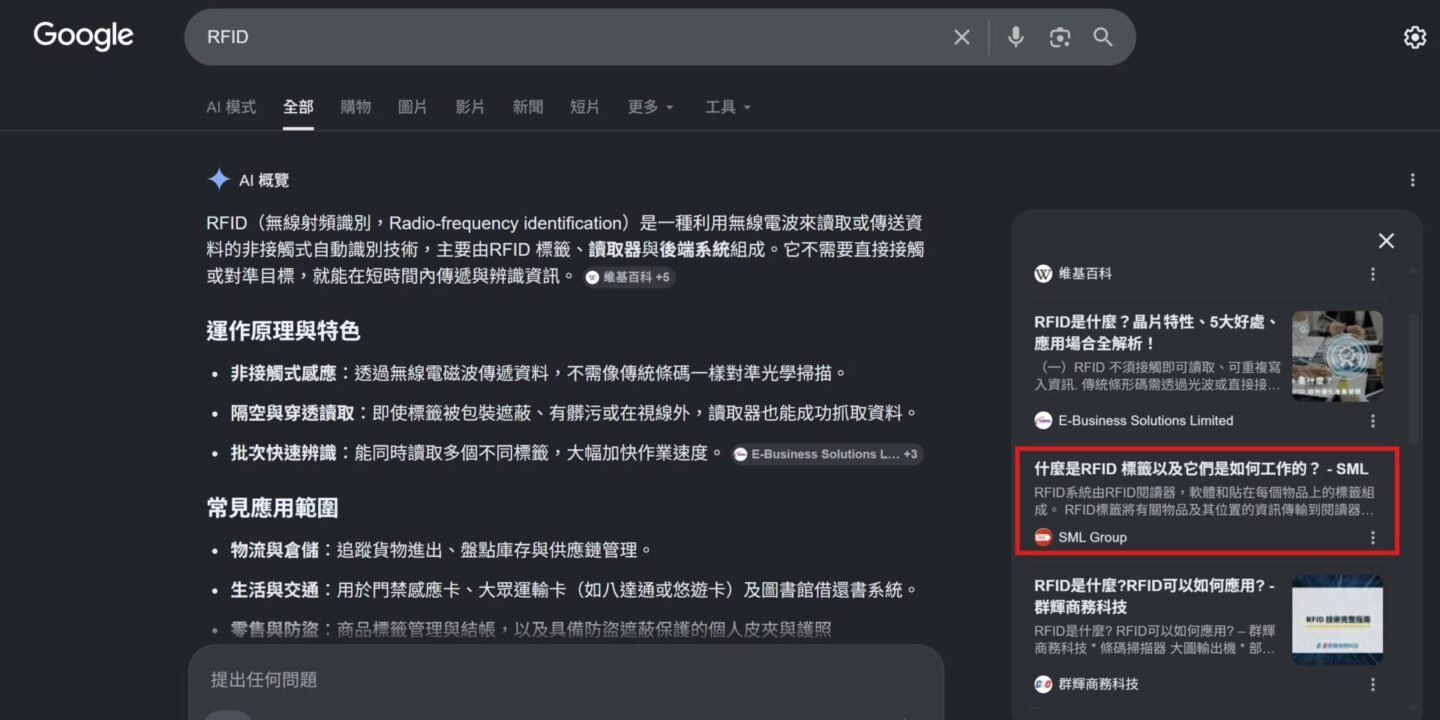Click the AI 概覽 label text
The height and width of the screenshot is (720, 1440).
tap(264, 180)
